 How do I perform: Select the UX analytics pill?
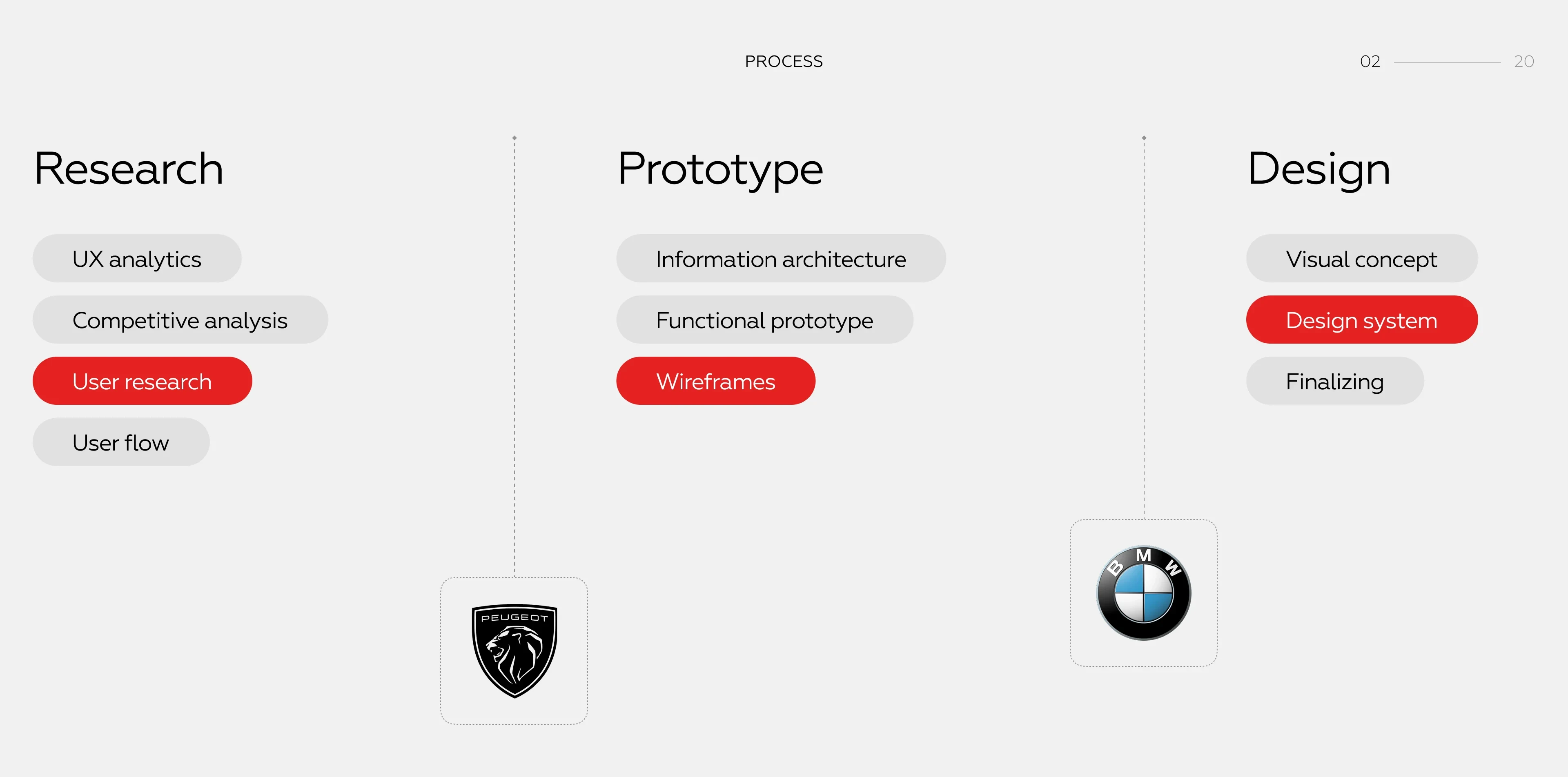tap(137, 259)
